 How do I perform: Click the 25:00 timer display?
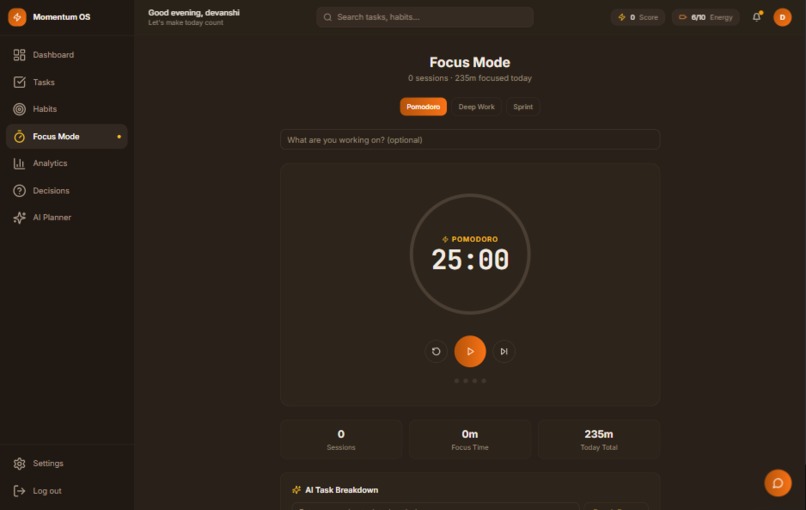(x=470, y=260)
